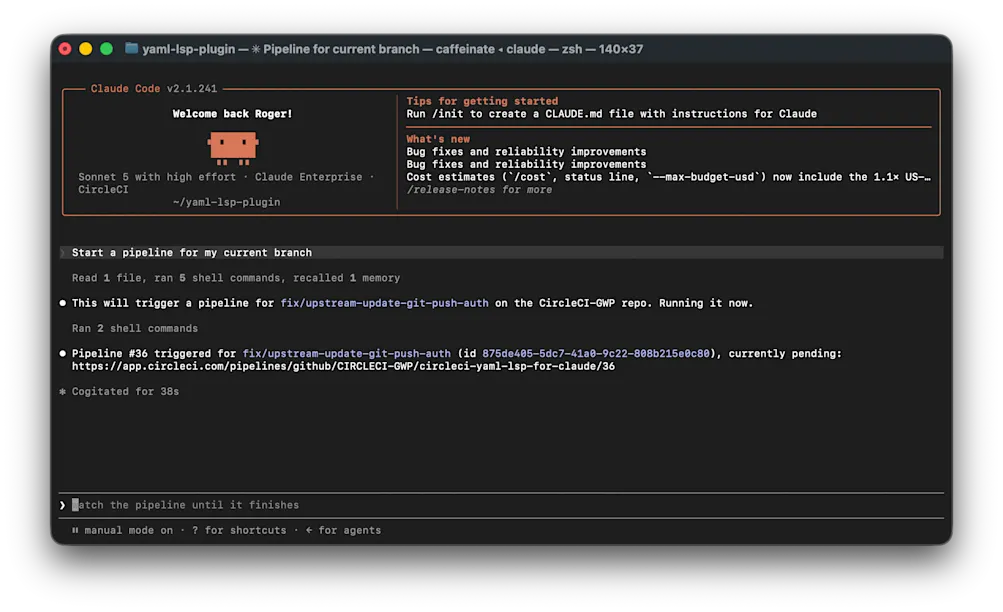Click the 'Cost estimates' release note line
The width and height of the screenshot is (1003, 612).
click(x=668, y=177)
